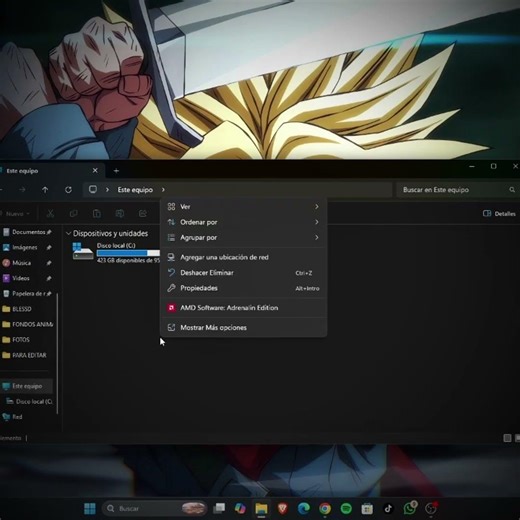This screenshot has height=520, width=520.
Task: Click the sidebar vertical scrollbar
Action: 57,353
